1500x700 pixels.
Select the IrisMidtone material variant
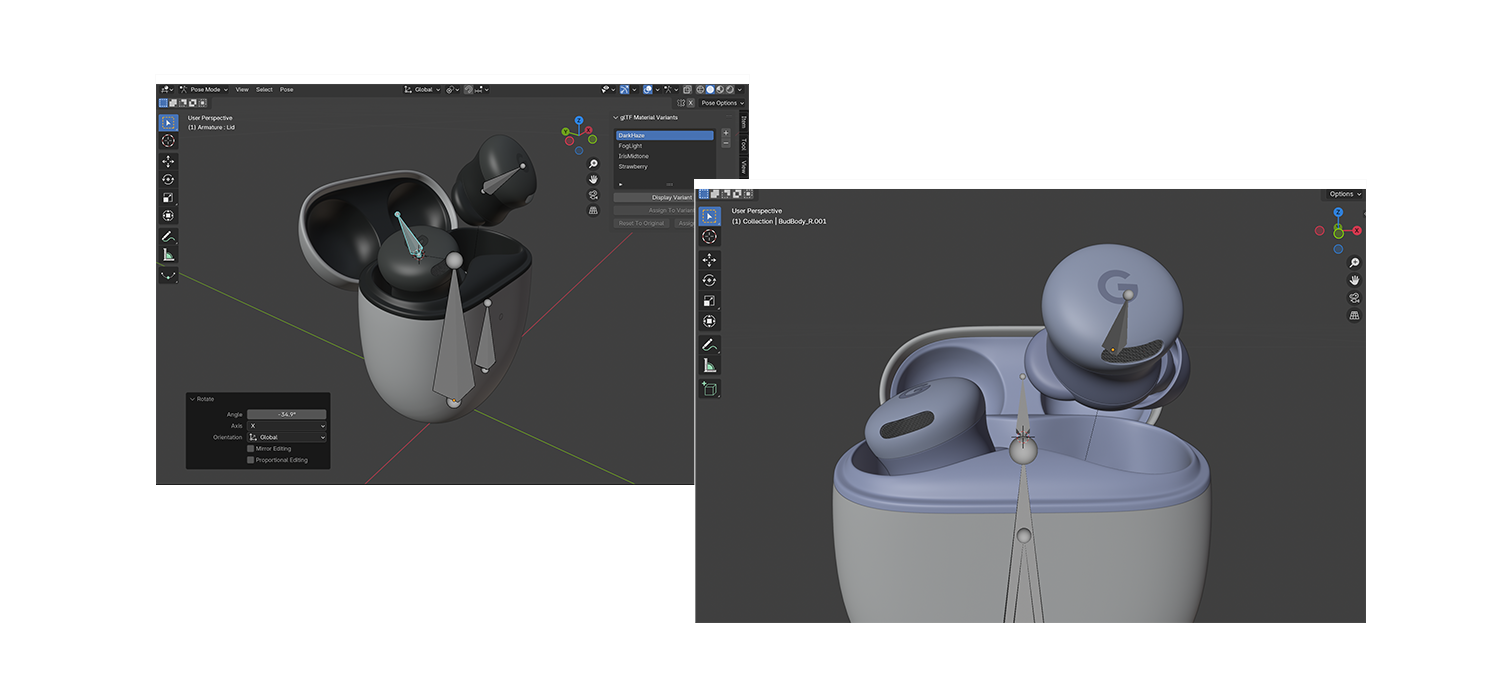(x=665, y=156)
